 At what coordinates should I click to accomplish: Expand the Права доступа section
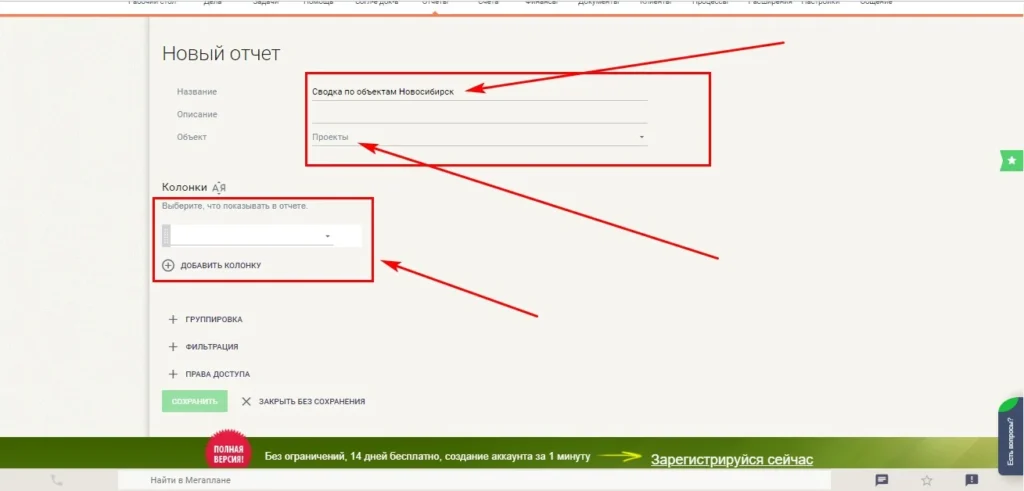[x=209, y=374]
